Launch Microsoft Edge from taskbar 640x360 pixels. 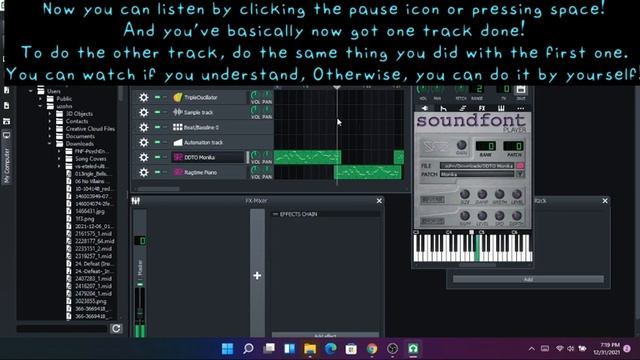331,349
